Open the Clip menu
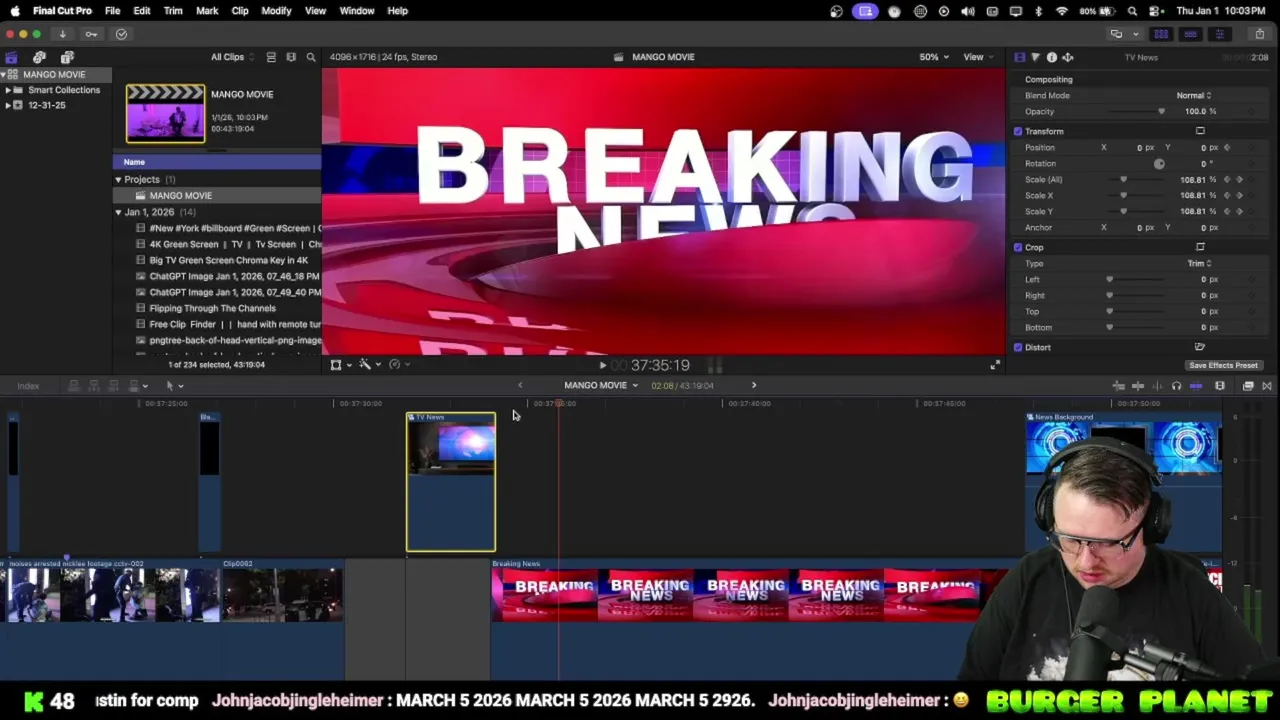 point(240,11)
